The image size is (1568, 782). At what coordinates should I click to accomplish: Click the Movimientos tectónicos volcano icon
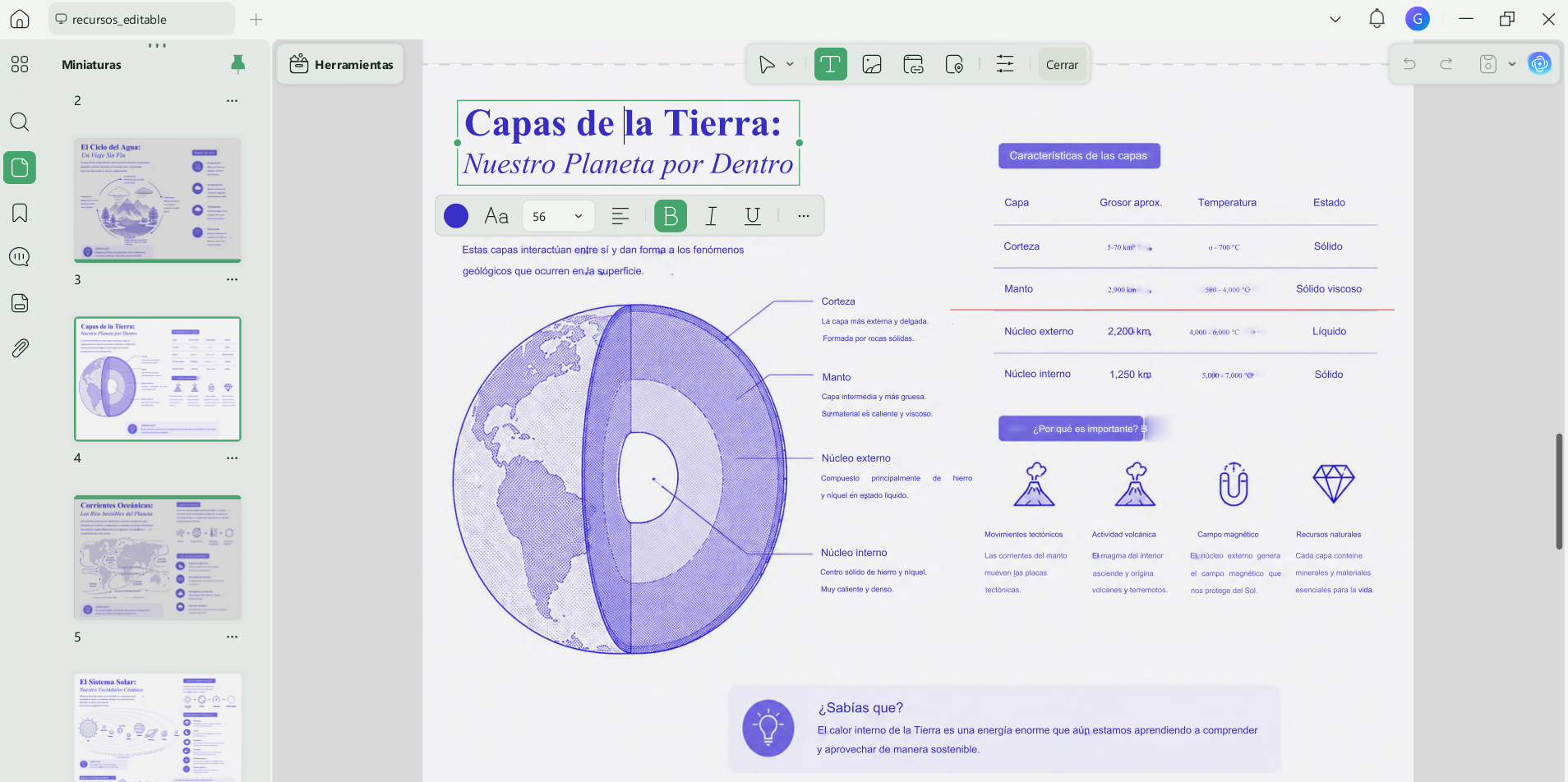1034,484
